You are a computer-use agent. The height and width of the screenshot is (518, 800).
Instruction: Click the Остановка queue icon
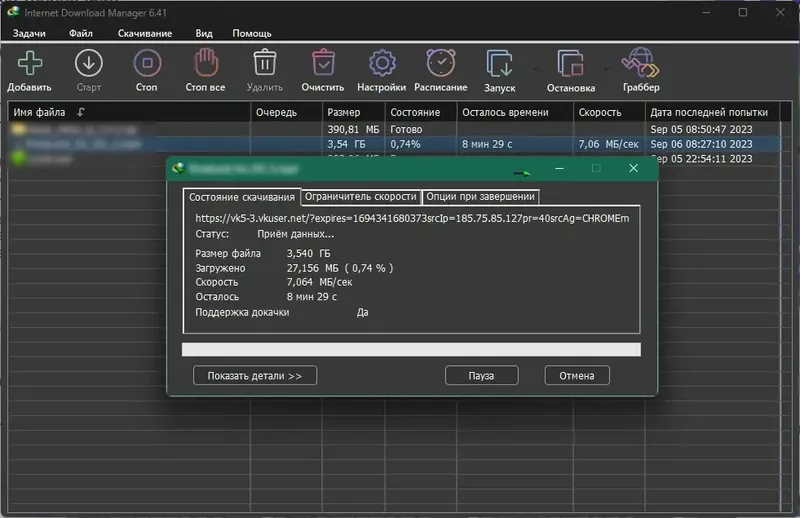click(x=570, y=63)
